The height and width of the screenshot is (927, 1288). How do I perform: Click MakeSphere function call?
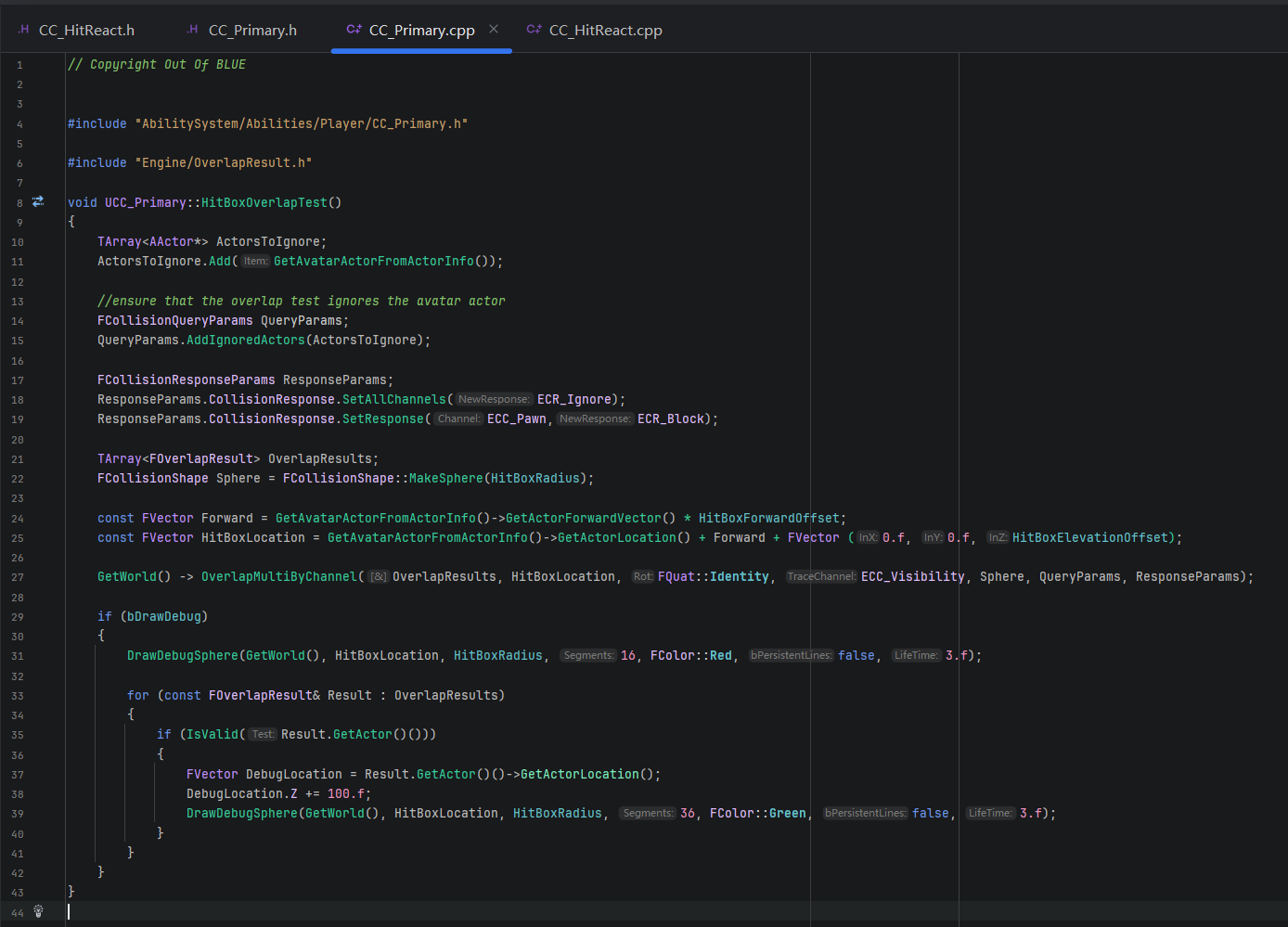pyautogui.click(x=446, y=478)
